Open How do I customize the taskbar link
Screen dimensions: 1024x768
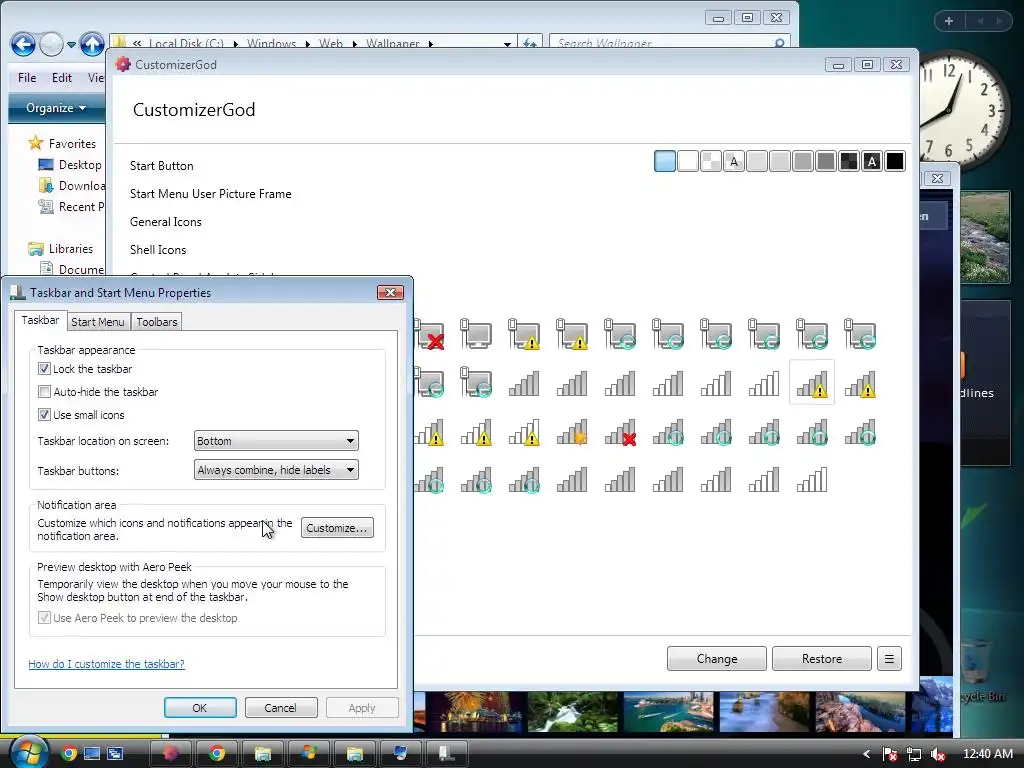click(106, 664)
